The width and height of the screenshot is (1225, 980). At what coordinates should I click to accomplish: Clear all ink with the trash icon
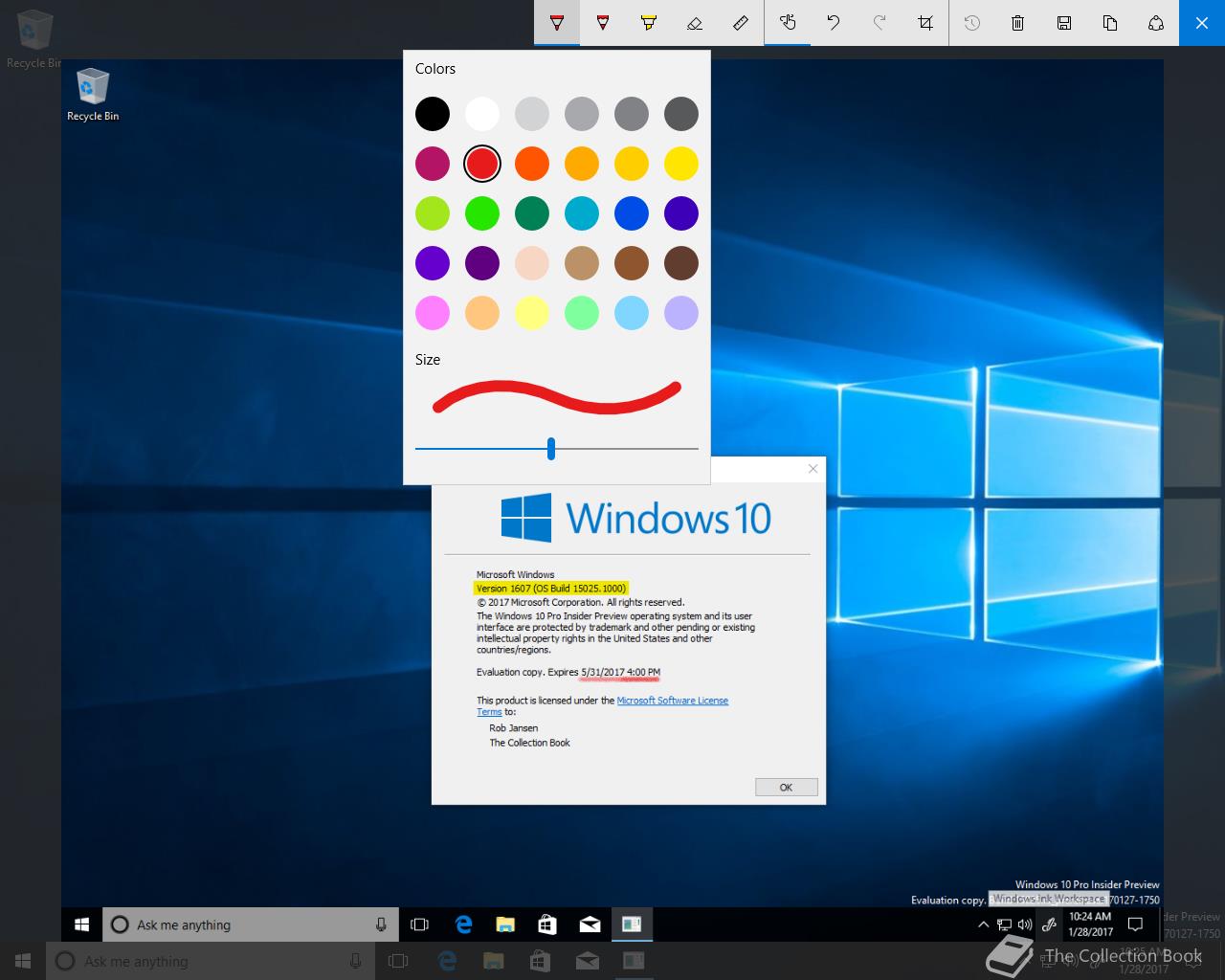point(1018,23)
